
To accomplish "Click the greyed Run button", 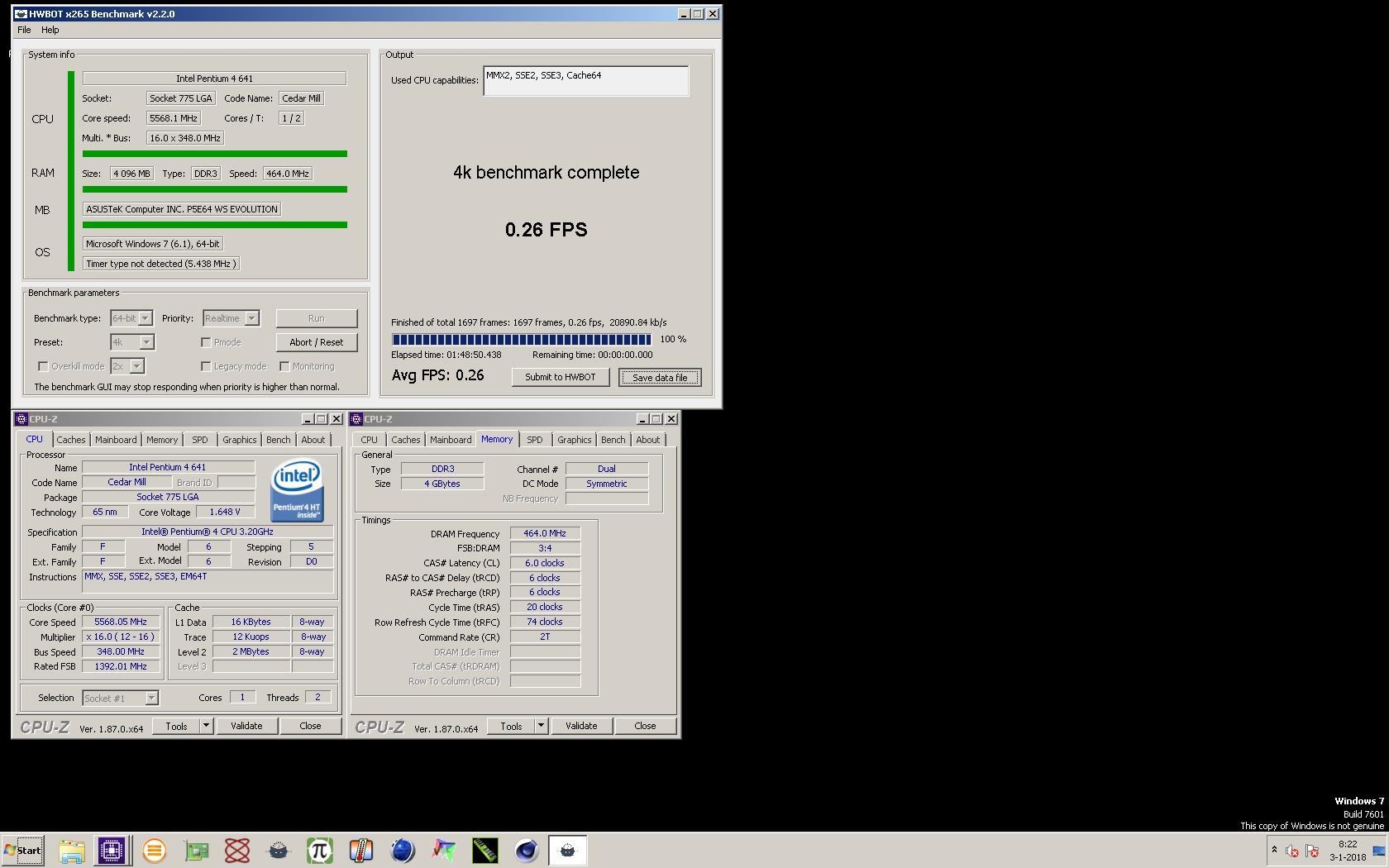I will [x=317, y=318].
